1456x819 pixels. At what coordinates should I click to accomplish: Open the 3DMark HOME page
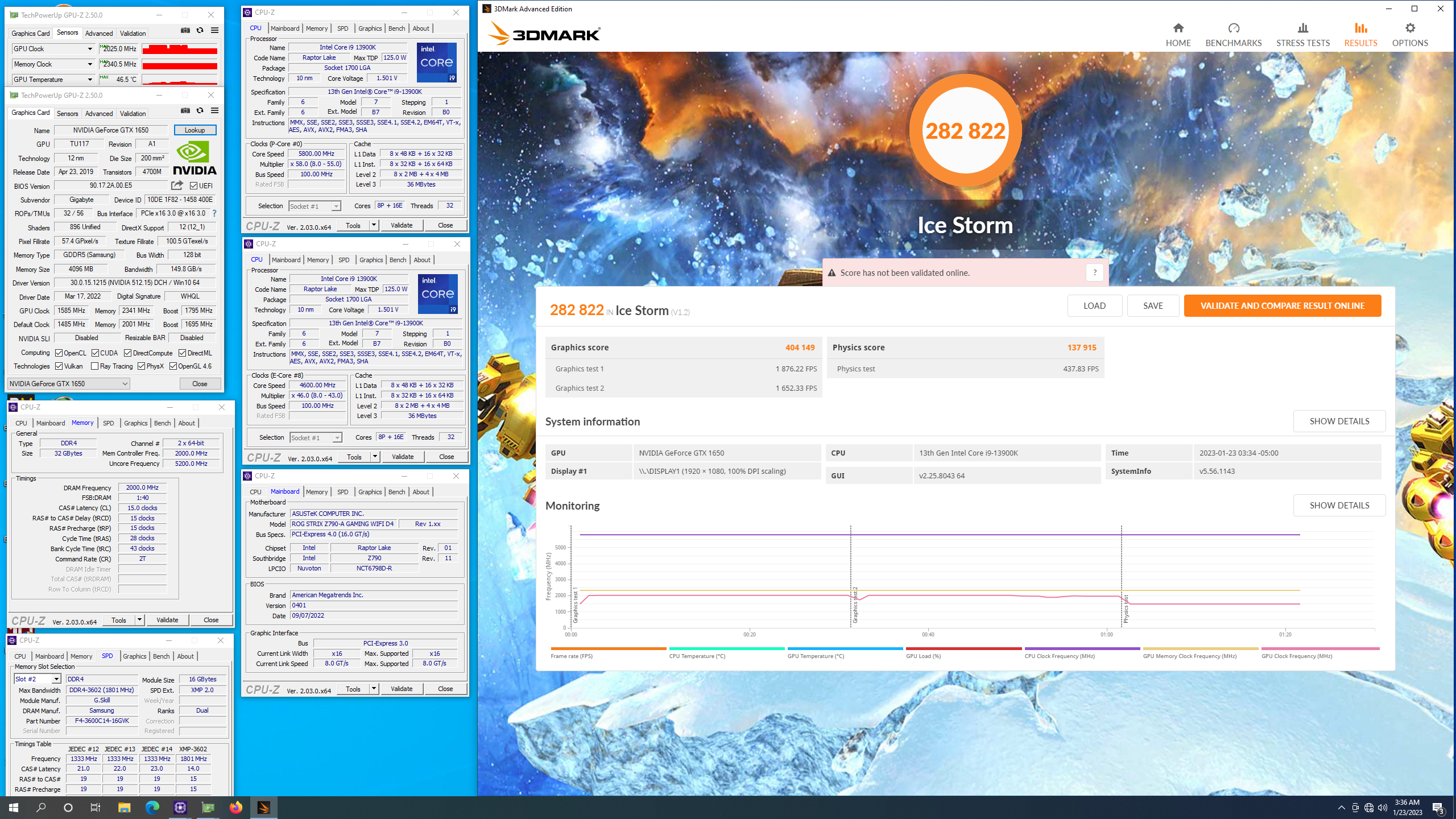[x=1178, y=35]
